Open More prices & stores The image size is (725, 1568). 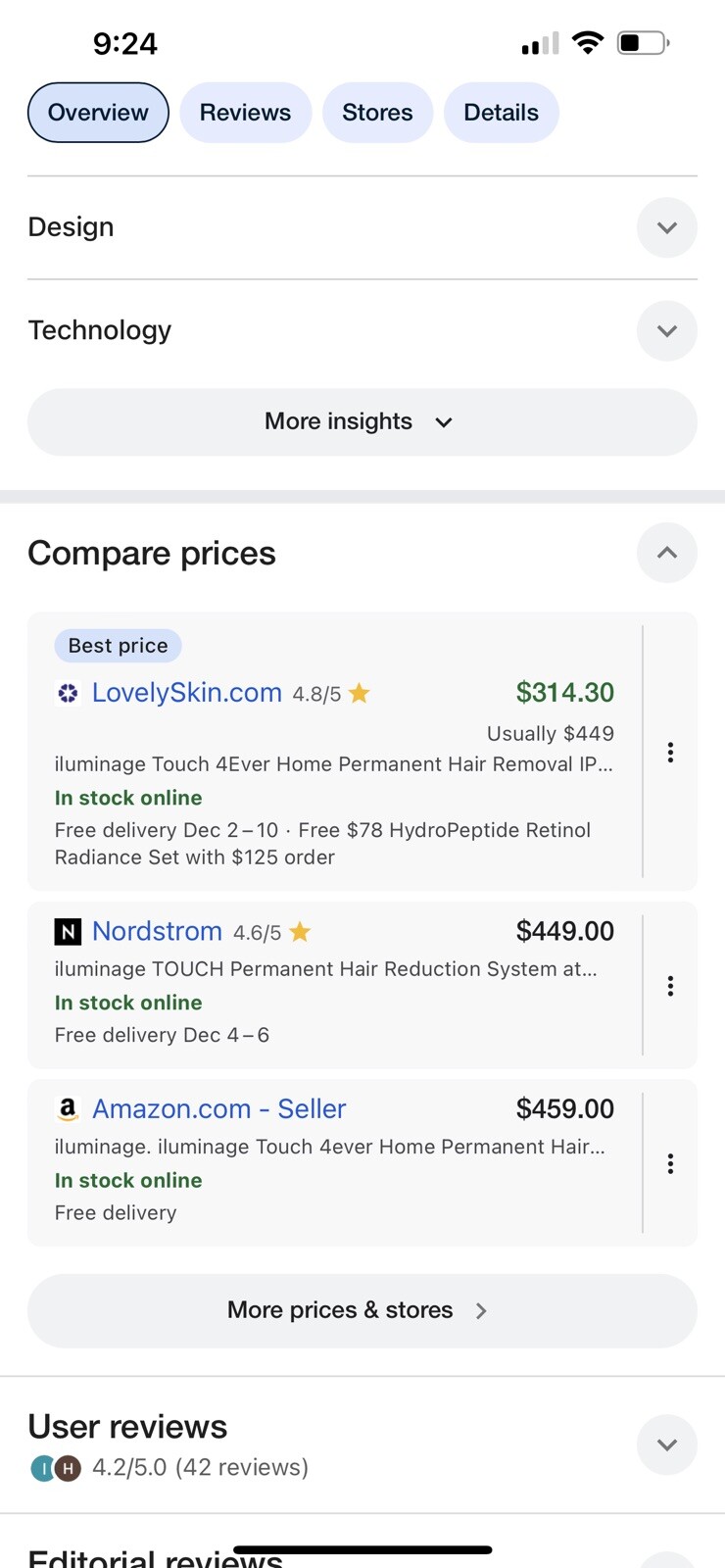(362, 1310)
